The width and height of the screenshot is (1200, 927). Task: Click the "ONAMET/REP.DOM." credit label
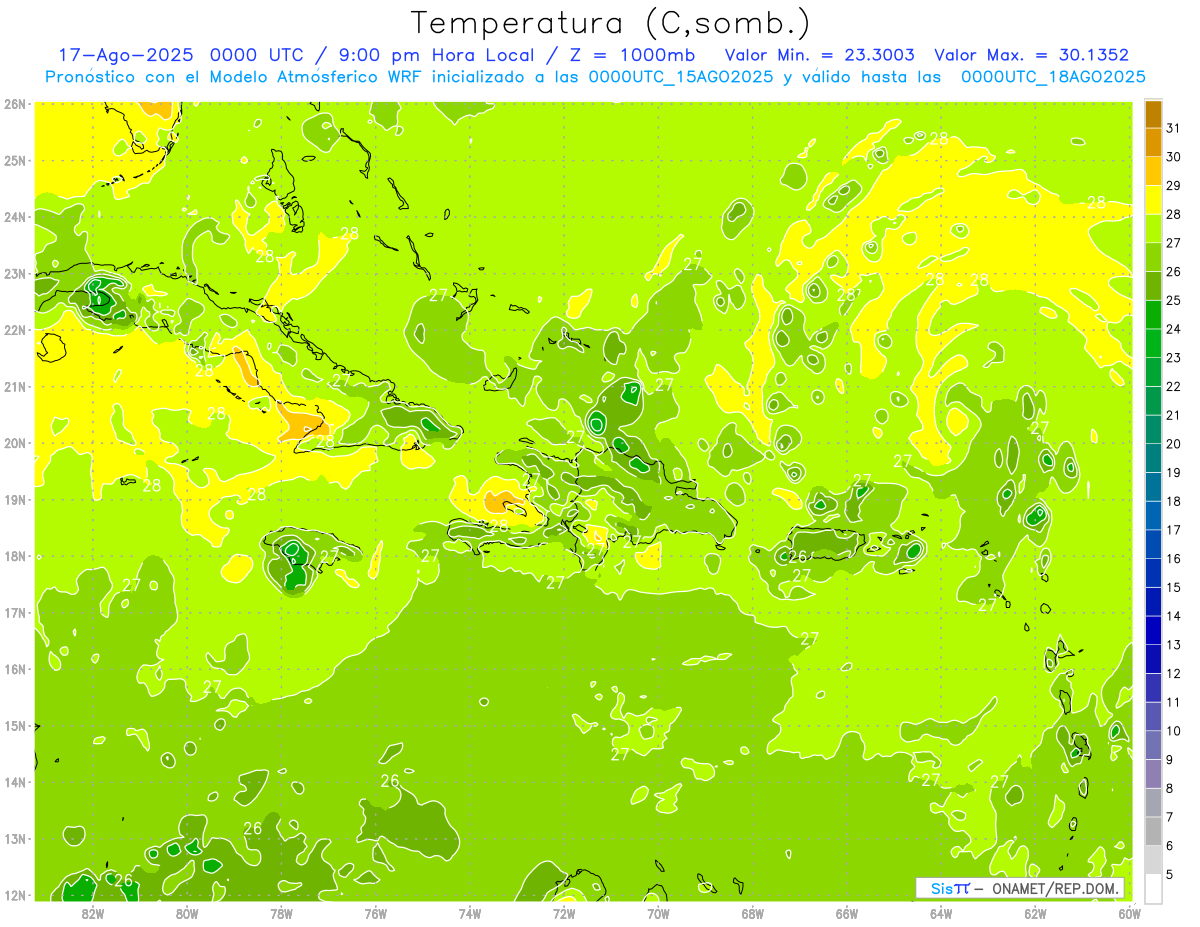click(x=1056, y=888)
